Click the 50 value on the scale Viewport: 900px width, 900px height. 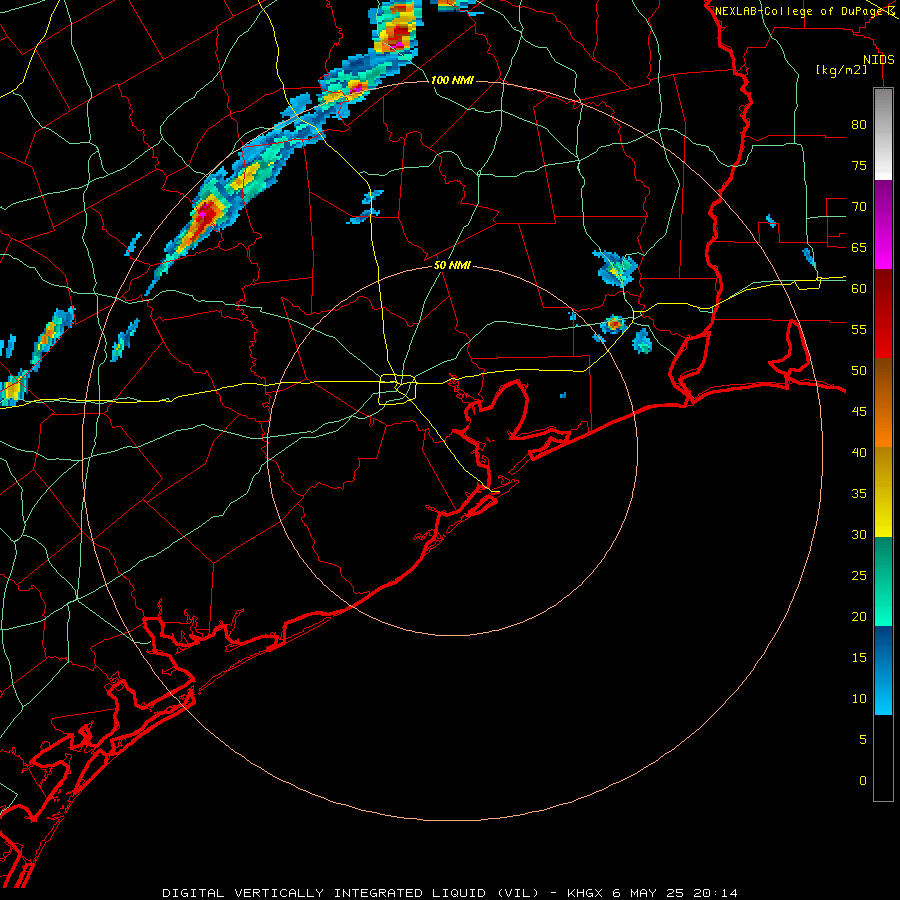click(x=859, y=370)
